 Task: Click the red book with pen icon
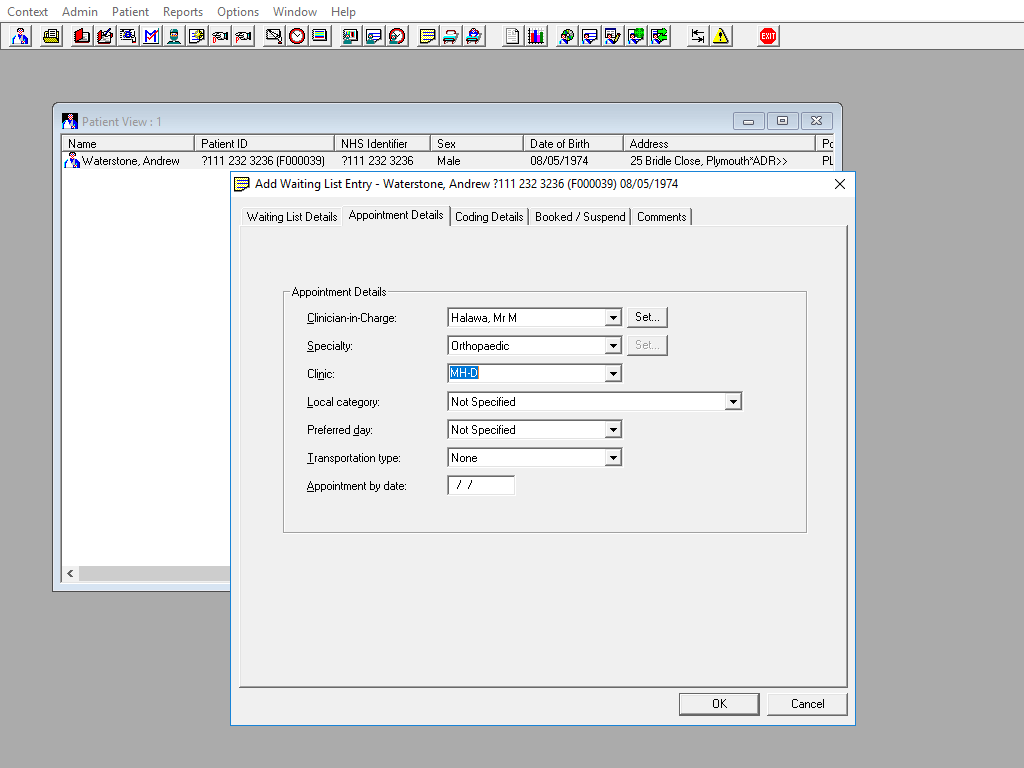pyautogui.click(x=104, y=36)
